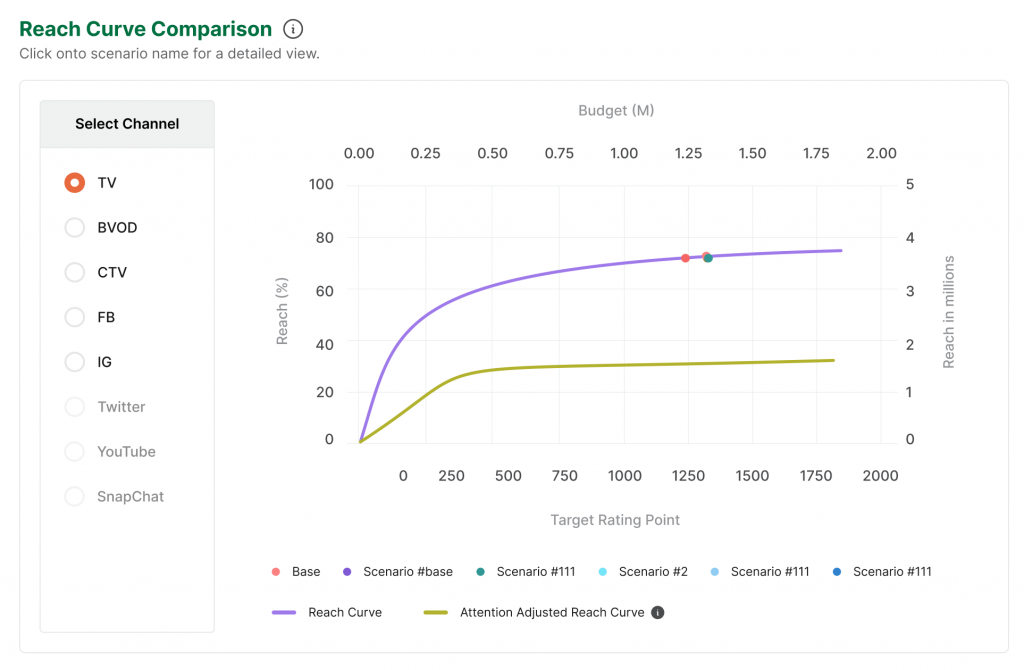
Task: Click the red Base data point on chart
Action: (685, 258)
